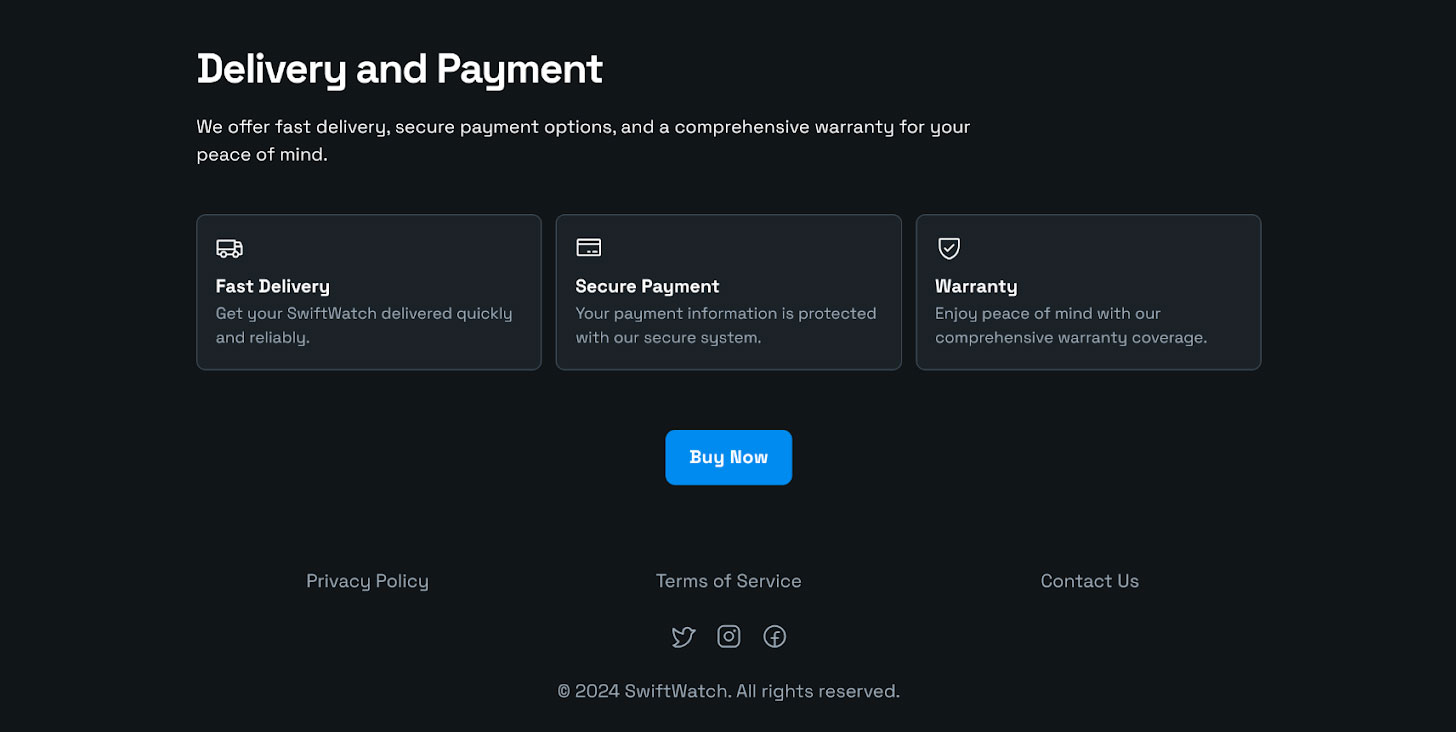Open the Contact Us link

tap(1090, 581)
